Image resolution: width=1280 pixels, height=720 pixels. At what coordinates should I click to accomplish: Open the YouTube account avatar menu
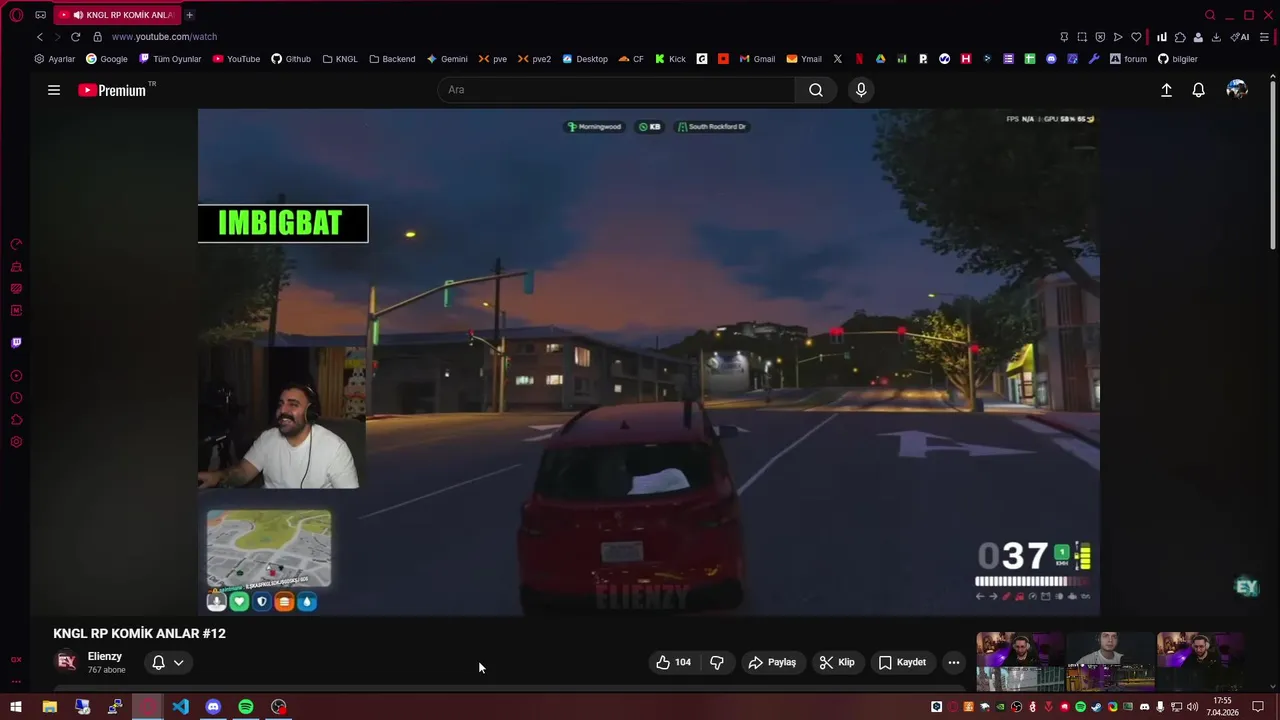point(1237,90)
